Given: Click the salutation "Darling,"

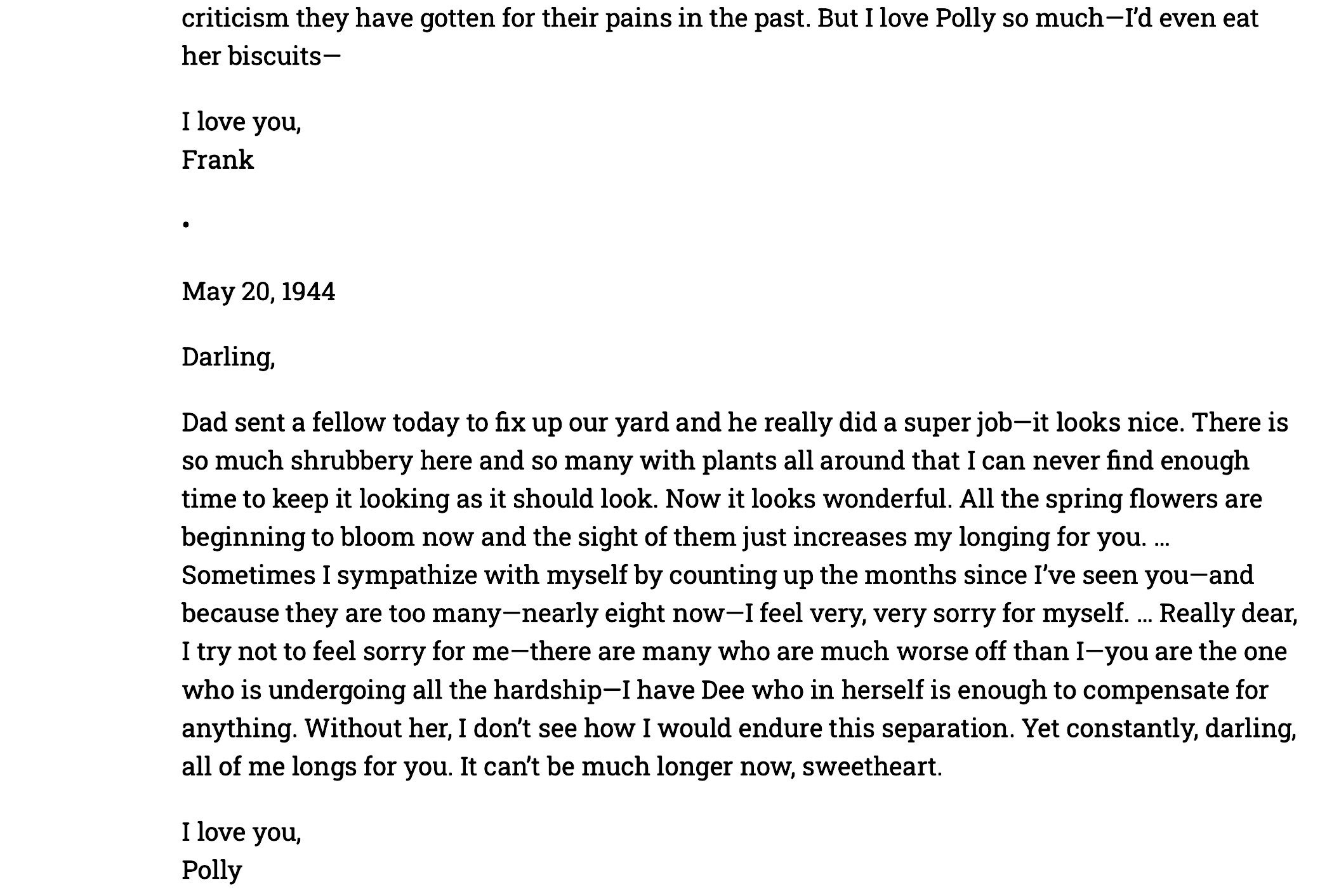Looking at the screenshot, I should 228,357.
